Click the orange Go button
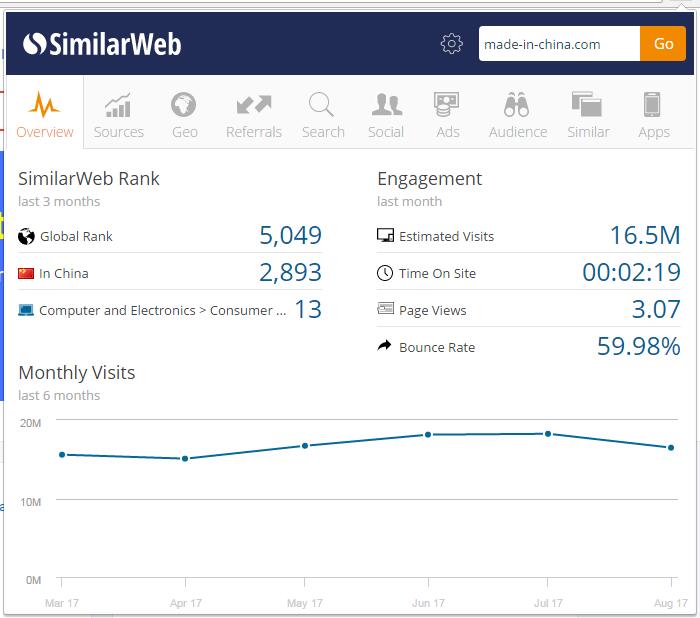Screen dimensions: 700x618 [663, 44]
